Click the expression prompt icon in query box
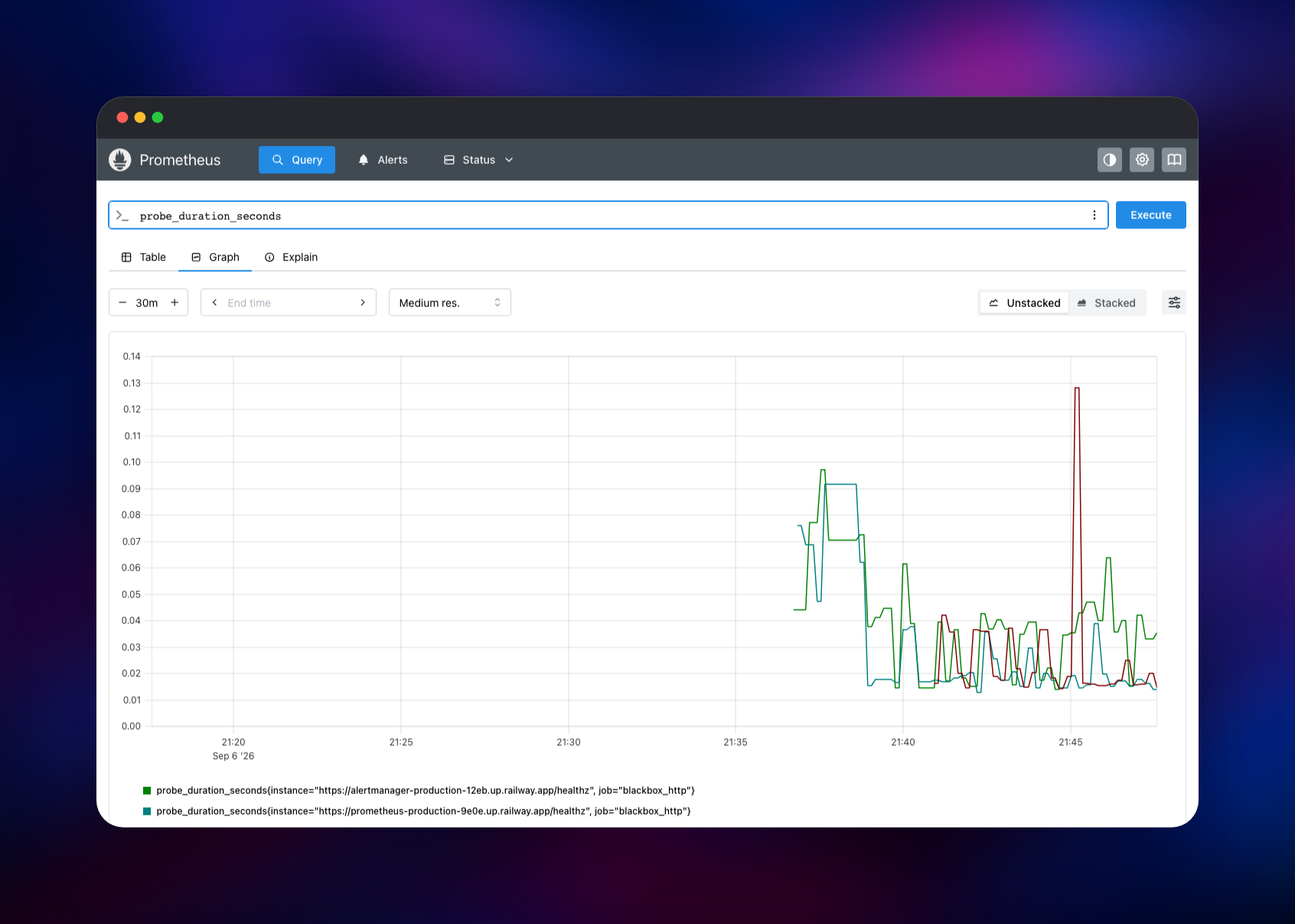 pyautogui.click(x=122, y=216)
